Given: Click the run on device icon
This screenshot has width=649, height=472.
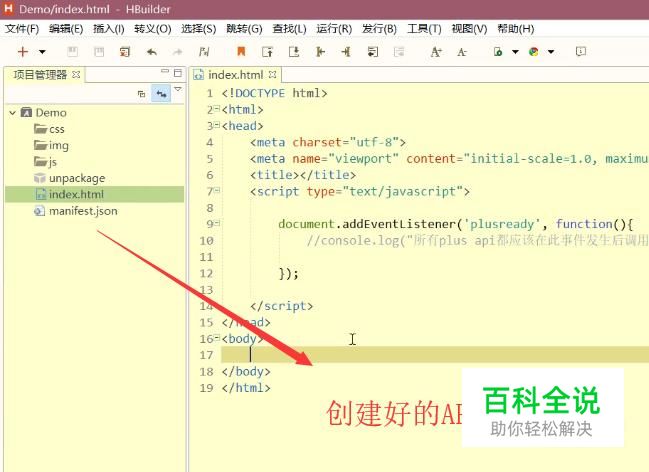Looking at the screenshot, I should (x=498, y=52).
